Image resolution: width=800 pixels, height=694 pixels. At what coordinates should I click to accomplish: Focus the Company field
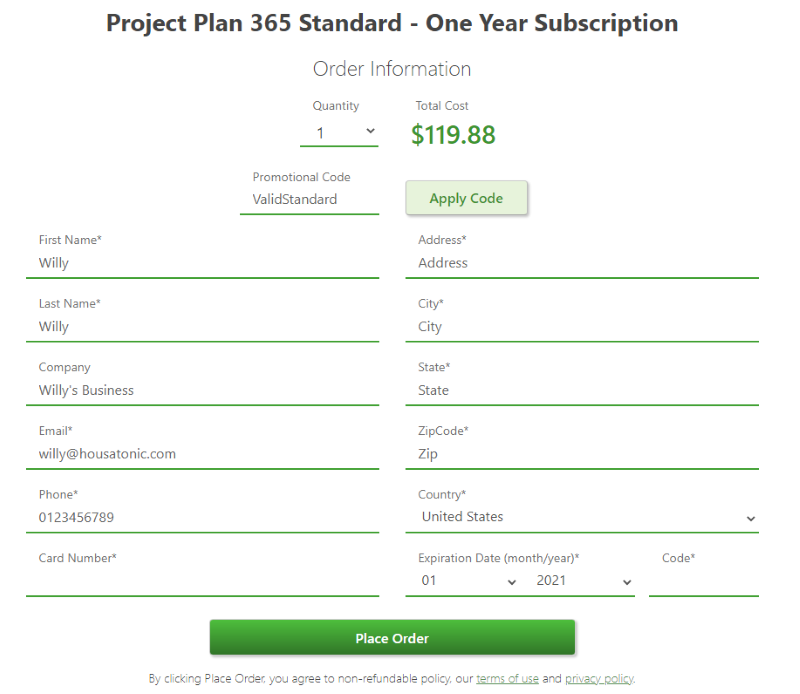coord(200,390)
